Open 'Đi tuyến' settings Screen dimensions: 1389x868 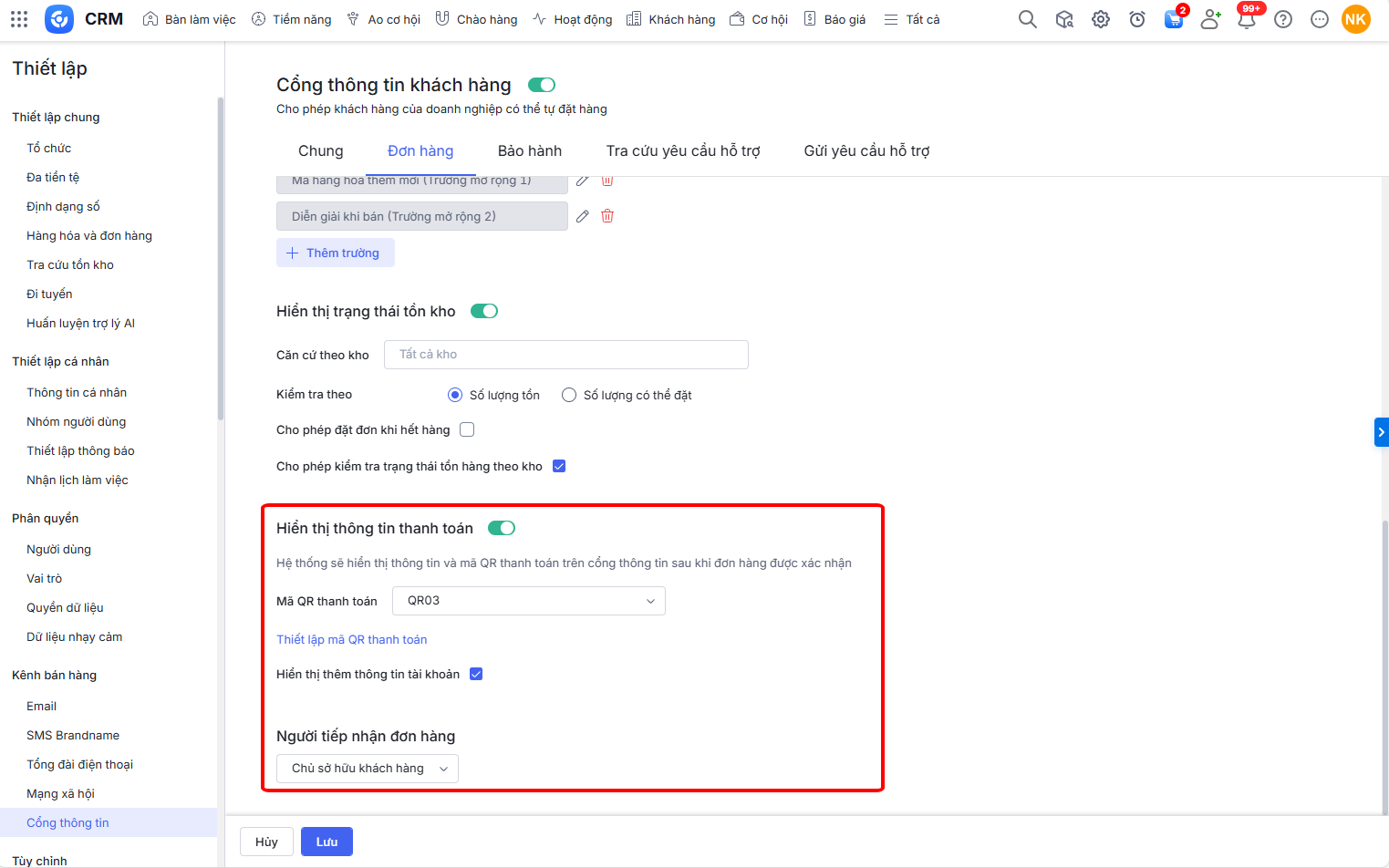coord(49,294)
